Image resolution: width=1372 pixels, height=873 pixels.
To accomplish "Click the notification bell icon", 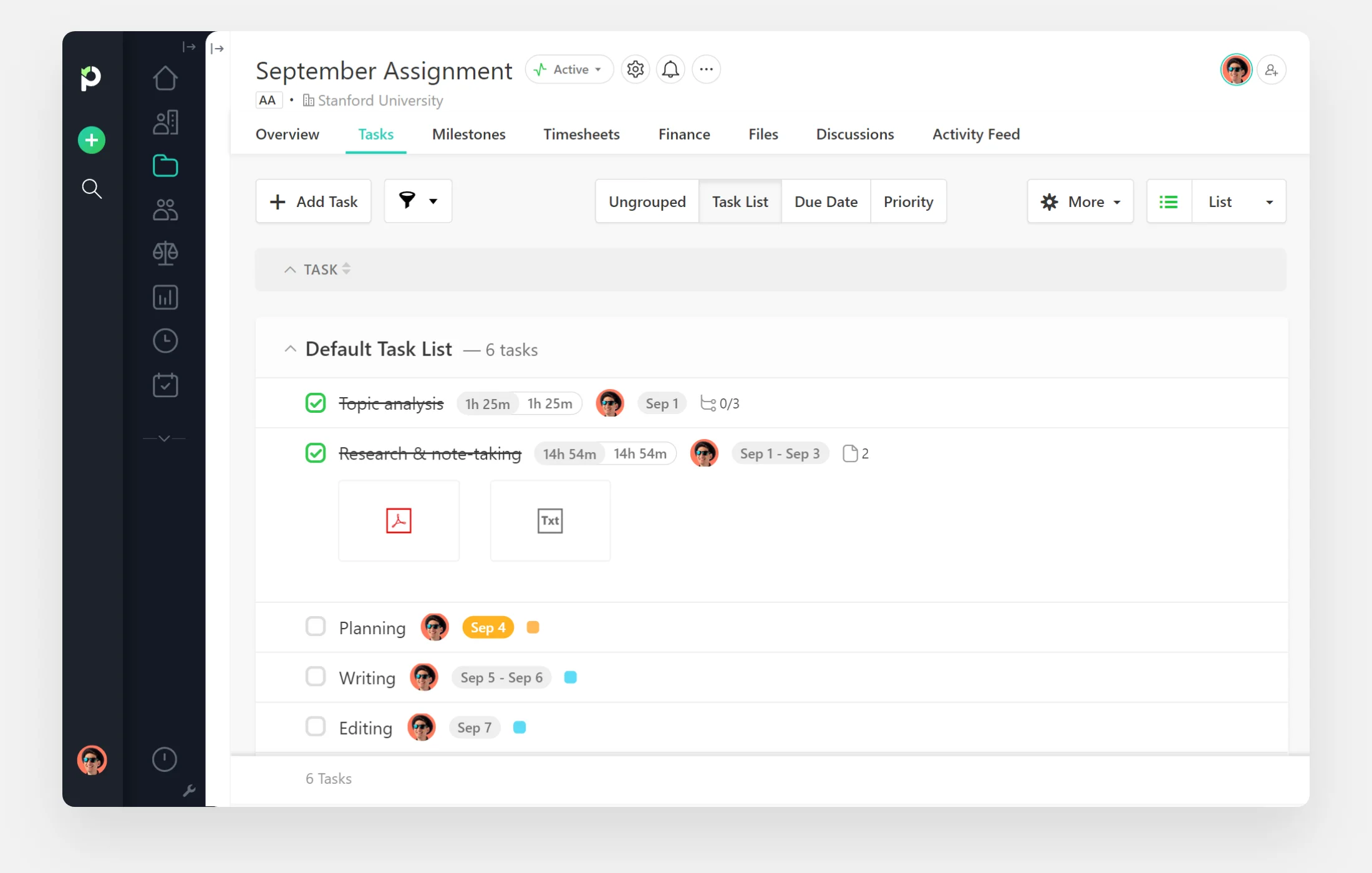I will [670, 69].
